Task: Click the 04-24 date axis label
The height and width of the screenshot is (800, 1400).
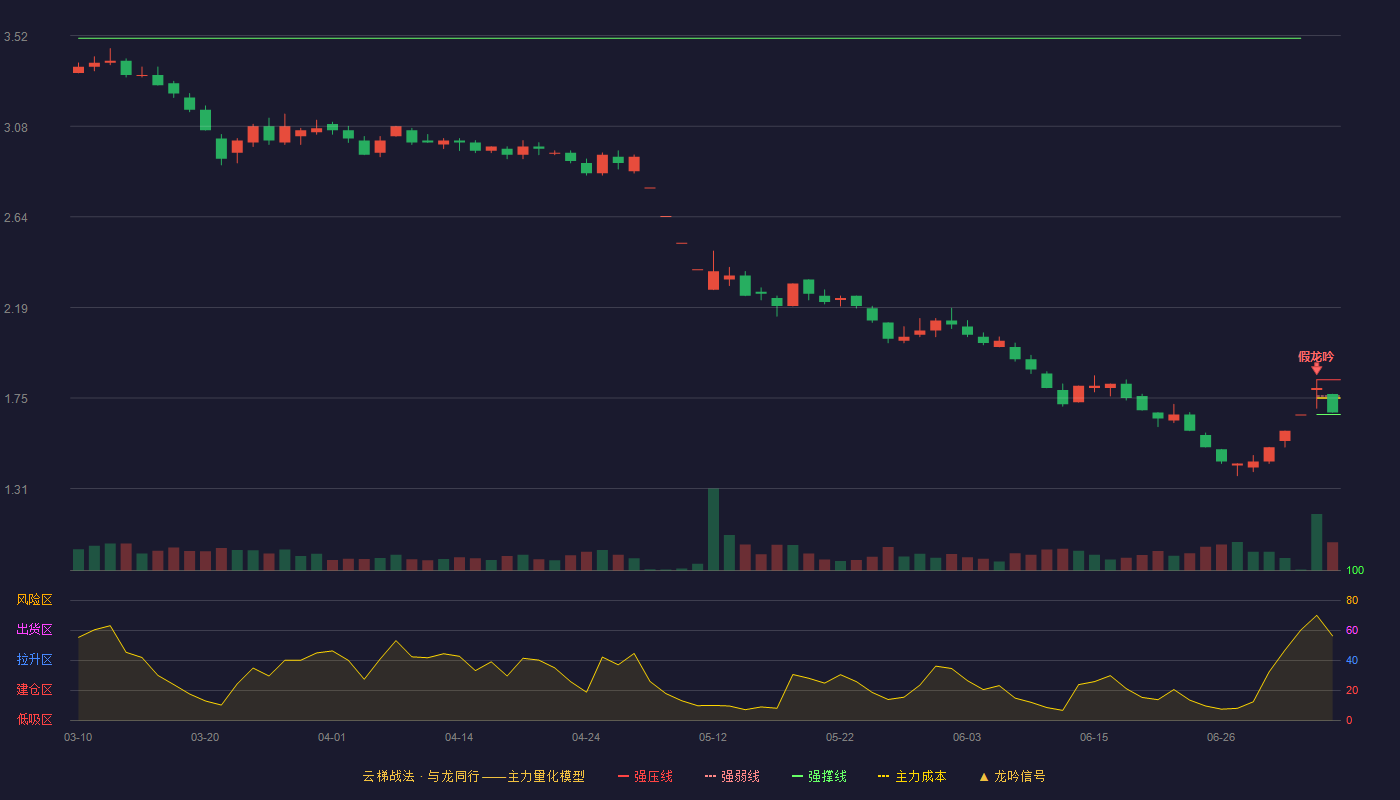Action: click(586, 737)
